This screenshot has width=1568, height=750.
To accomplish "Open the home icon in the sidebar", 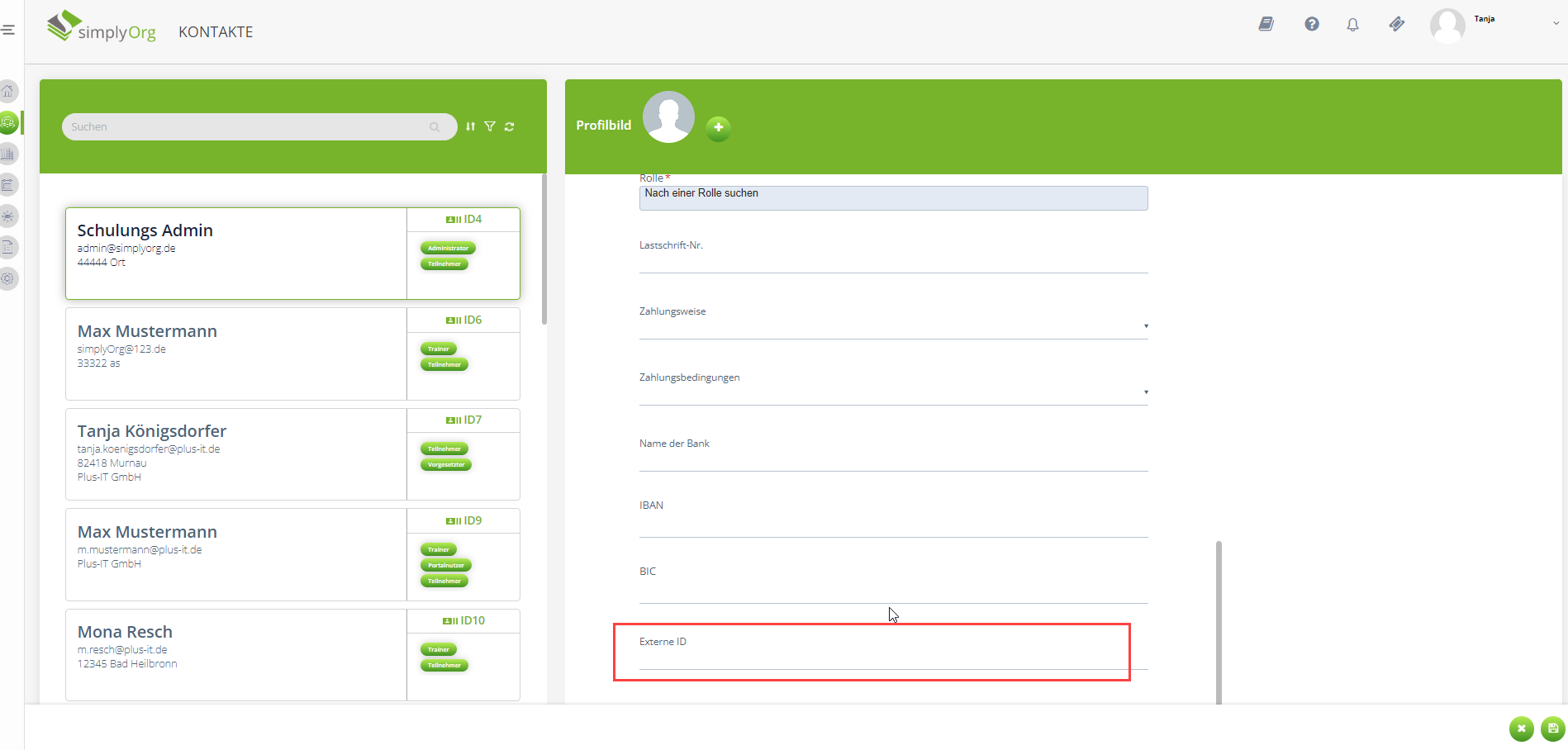I will [x=8, y=91].
